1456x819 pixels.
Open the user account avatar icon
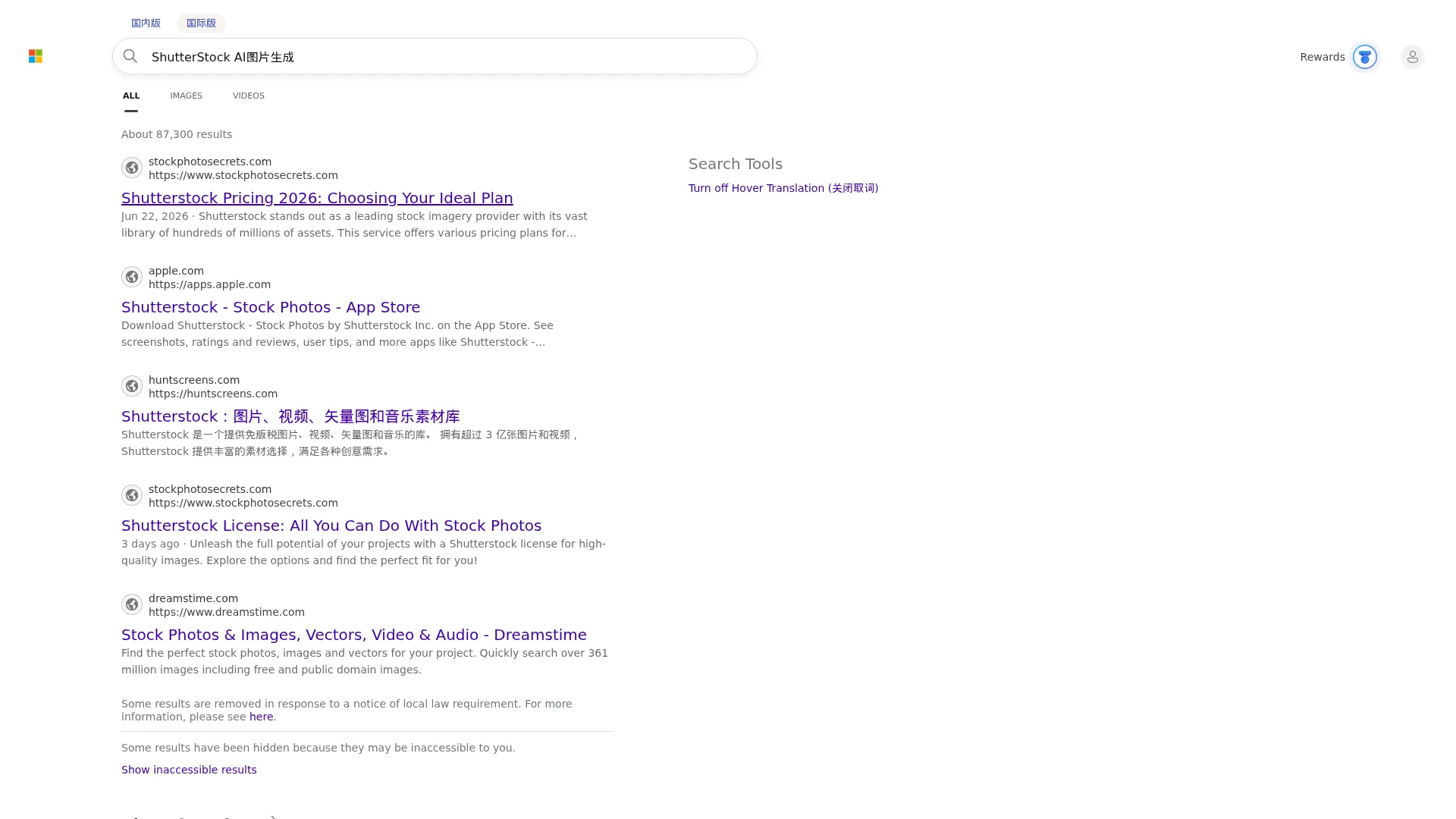click(x=1412, y=57)
